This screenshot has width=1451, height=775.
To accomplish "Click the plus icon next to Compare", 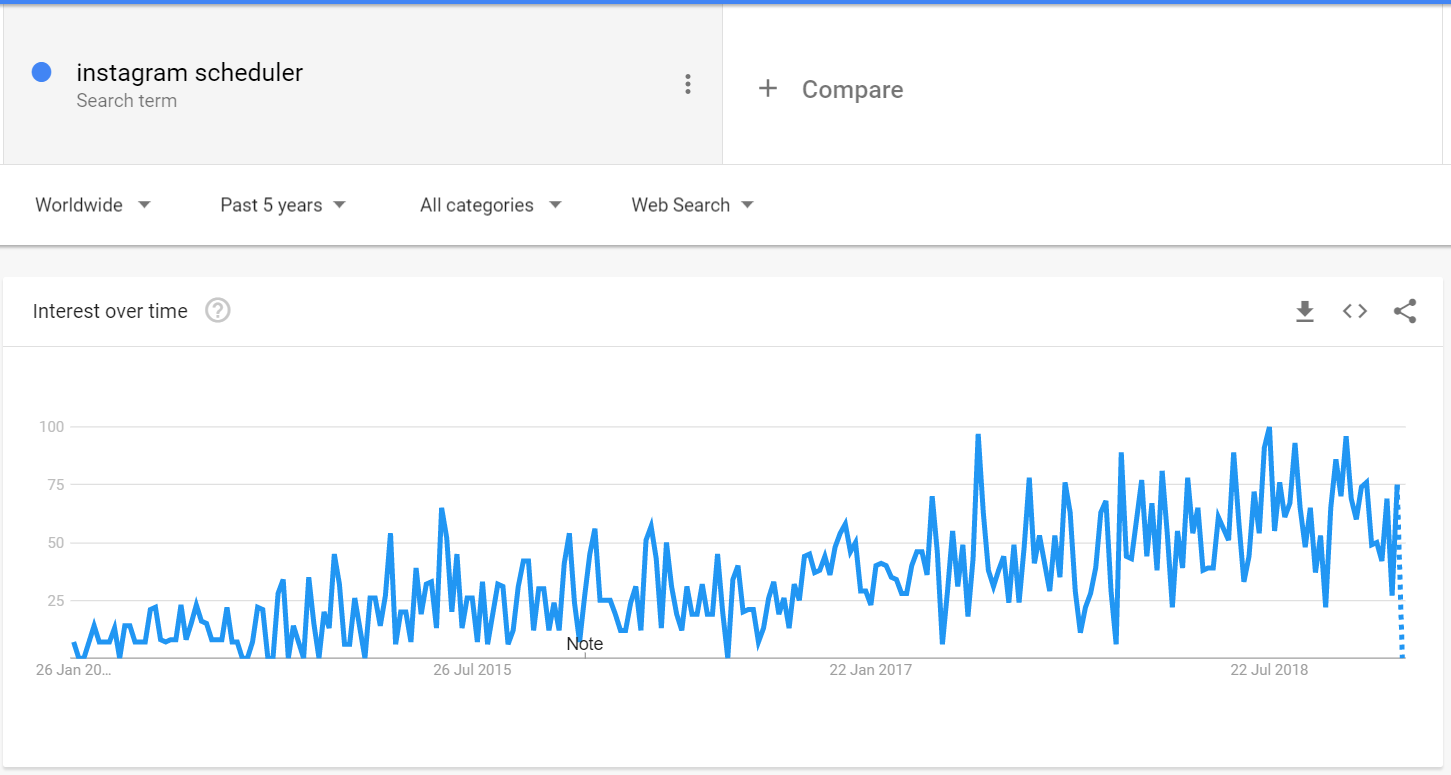I will [768, 88].
